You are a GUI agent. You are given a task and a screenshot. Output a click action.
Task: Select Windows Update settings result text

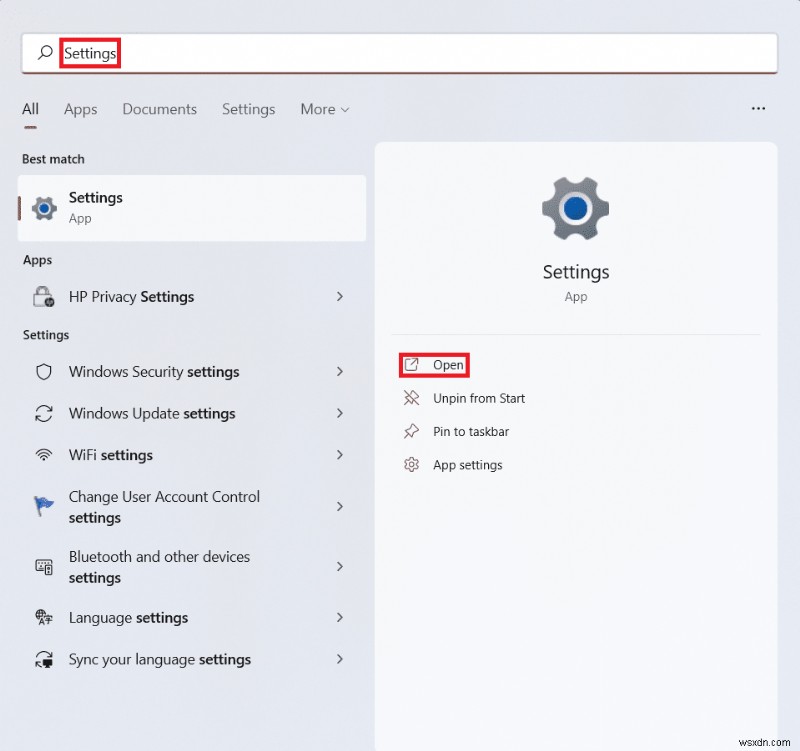coord(152,413)
